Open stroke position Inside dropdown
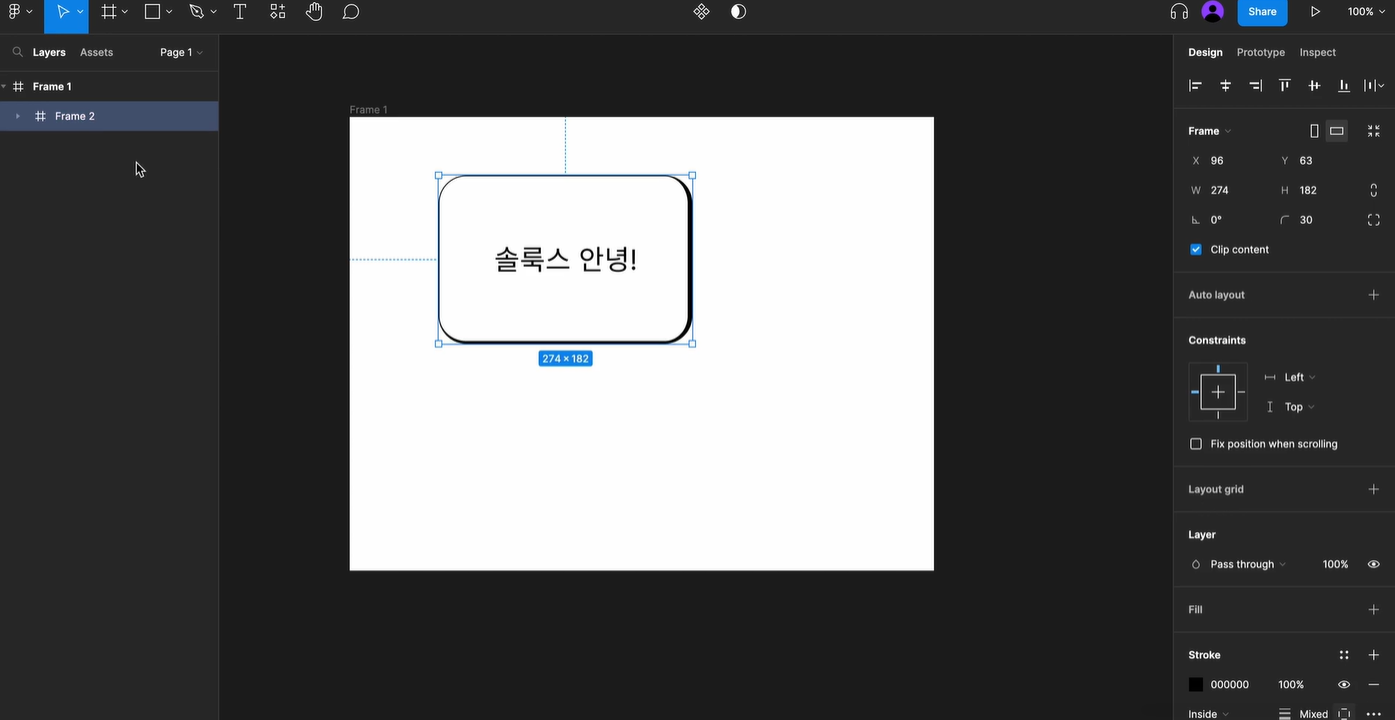 point(1209,714)
